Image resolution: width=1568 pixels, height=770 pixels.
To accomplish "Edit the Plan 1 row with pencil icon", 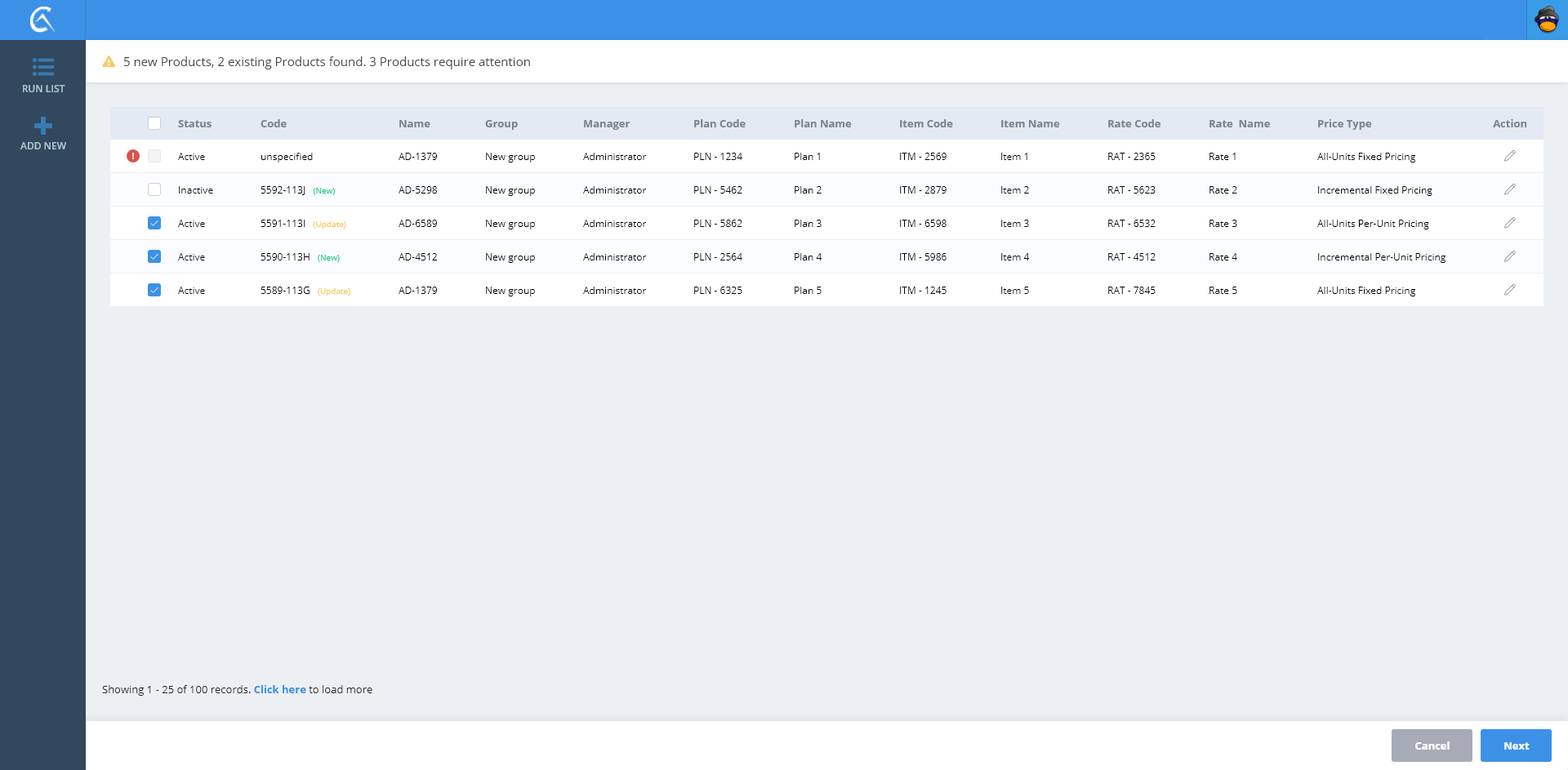I will (x=1509, y=156).
